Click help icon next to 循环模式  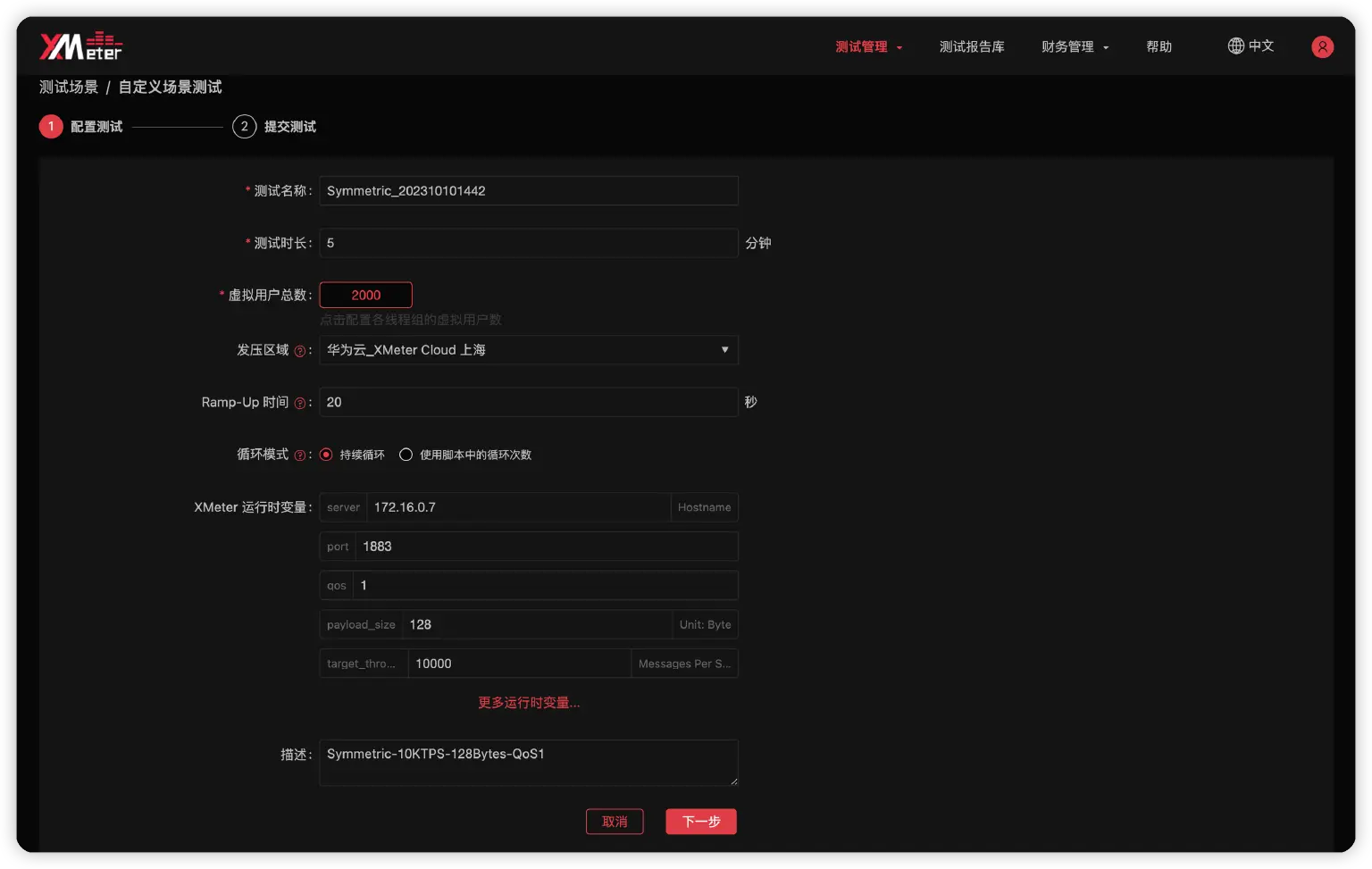pyautogui.click(x=299, y=455)
